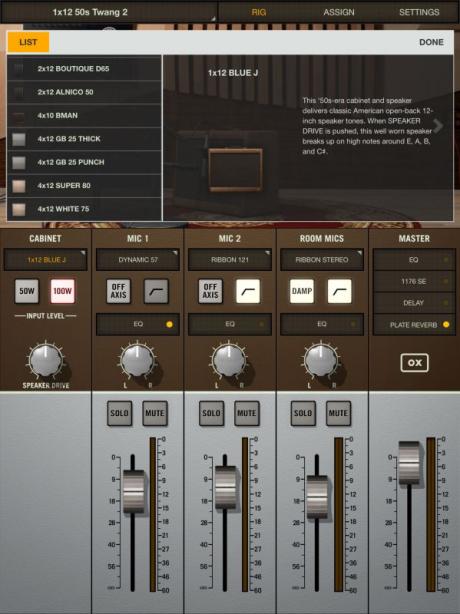The image size is (460, 614).
Task: Click 4x12 WHITE 75 cabinet thumbnail icon
Action: click(19, 209)
